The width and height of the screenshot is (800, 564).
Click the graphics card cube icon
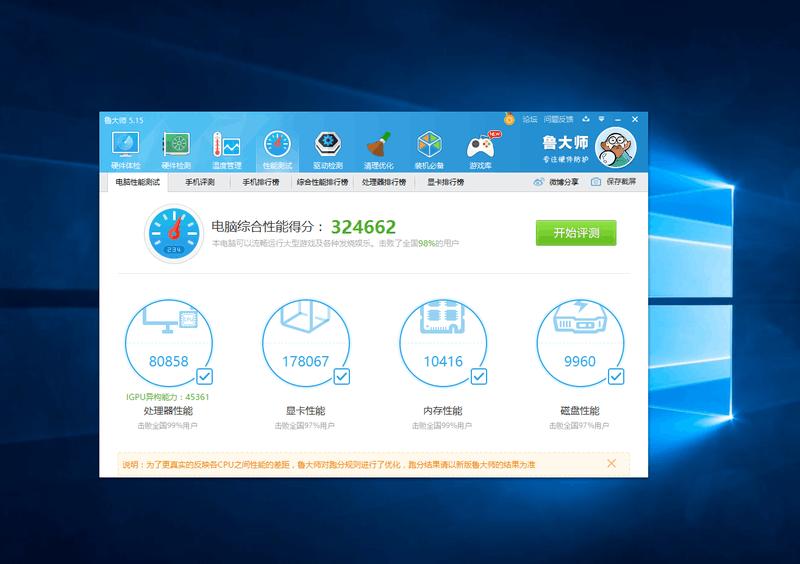pos(305,316)
